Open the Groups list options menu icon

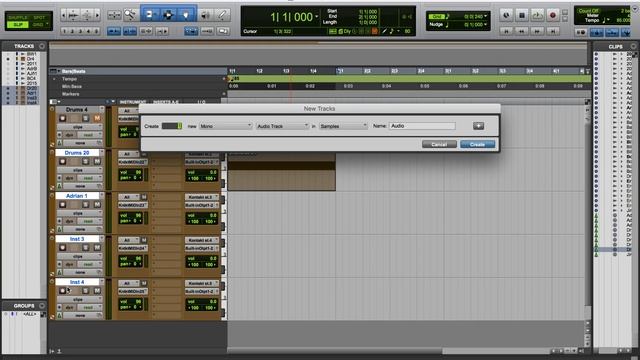coord(42,306)
